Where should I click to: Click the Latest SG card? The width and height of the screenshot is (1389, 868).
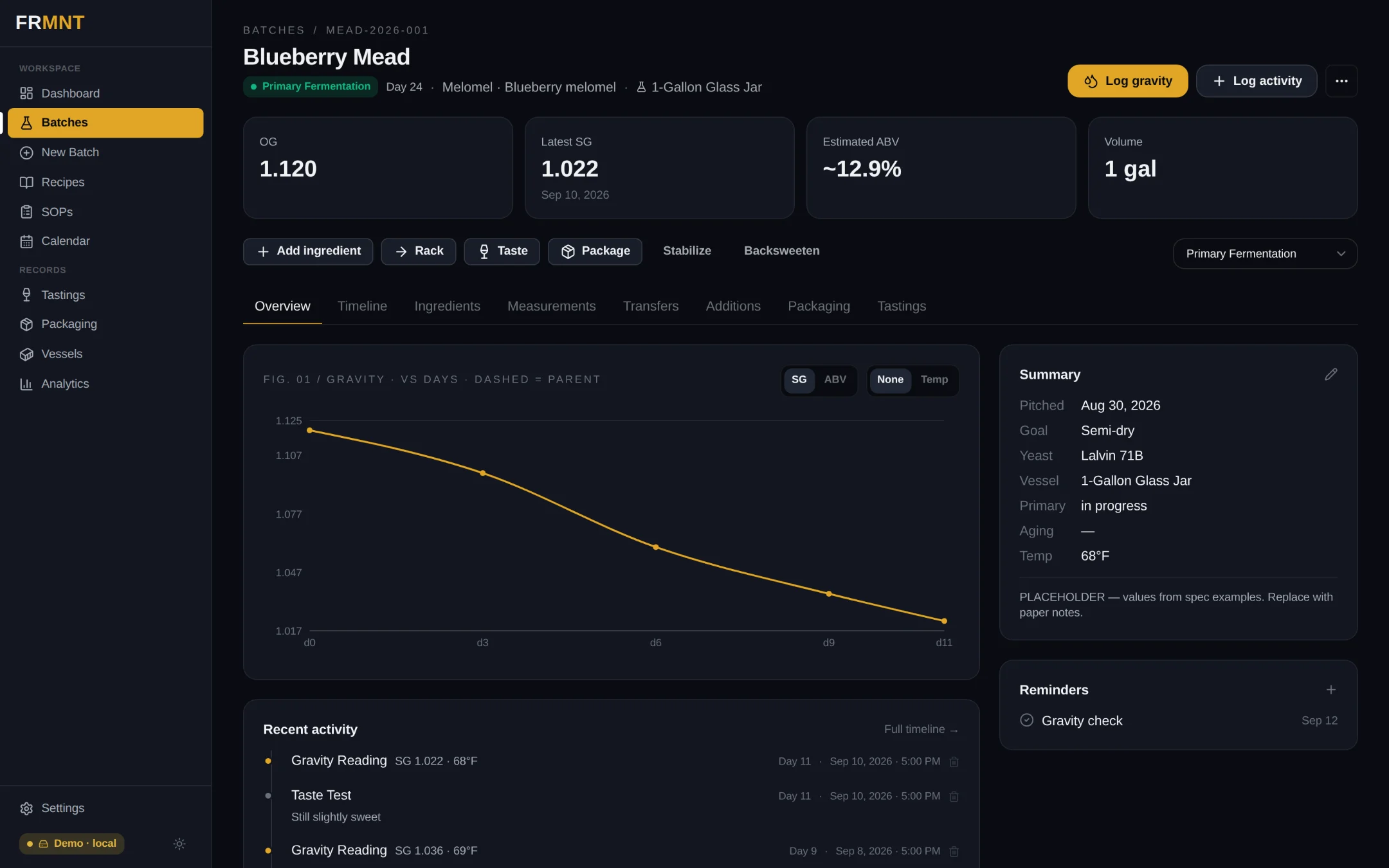[659, 168]
